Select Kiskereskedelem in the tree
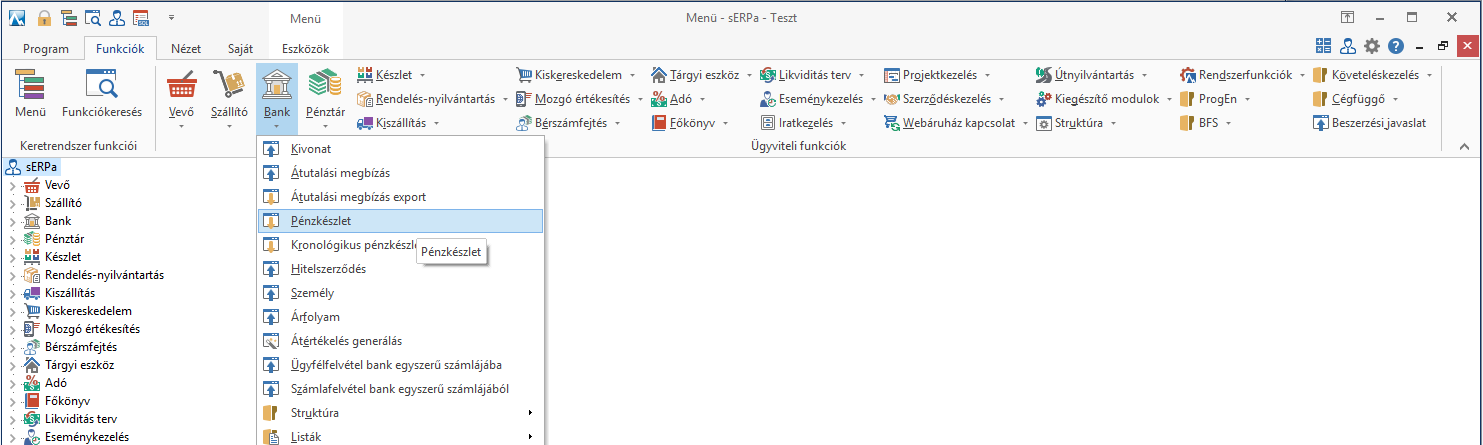Screen dimensions: 1483x445 88,311
